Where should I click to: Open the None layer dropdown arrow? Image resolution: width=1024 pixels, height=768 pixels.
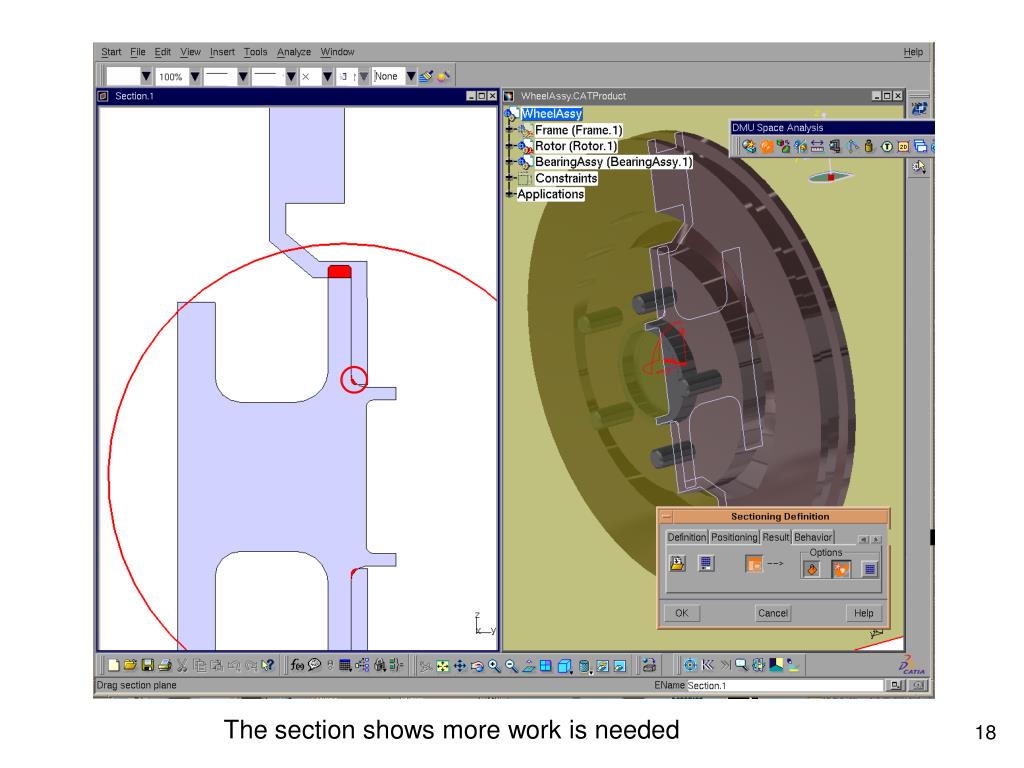pos(411,76)
